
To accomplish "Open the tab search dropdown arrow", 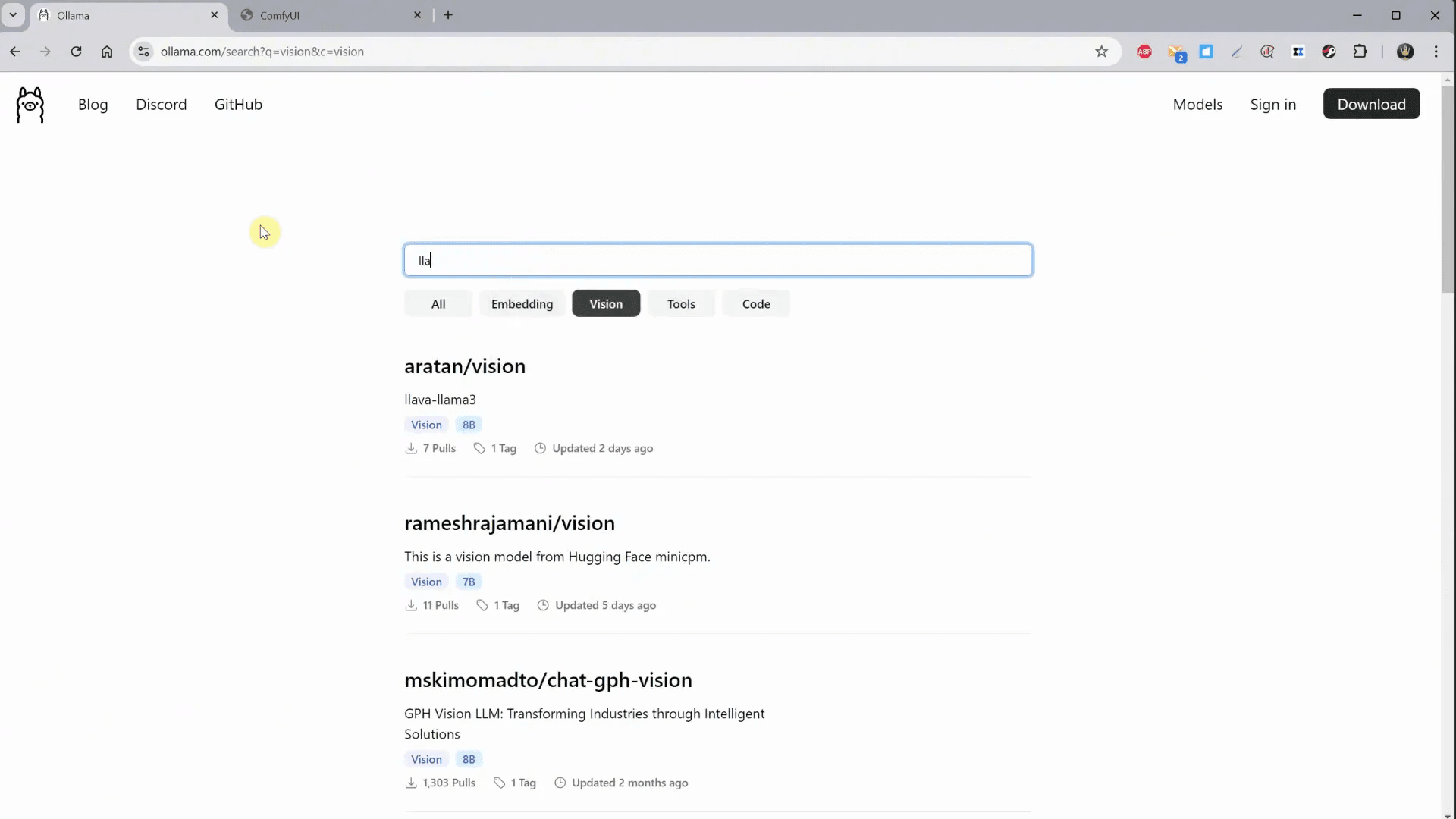I will (x=13, y=14).
